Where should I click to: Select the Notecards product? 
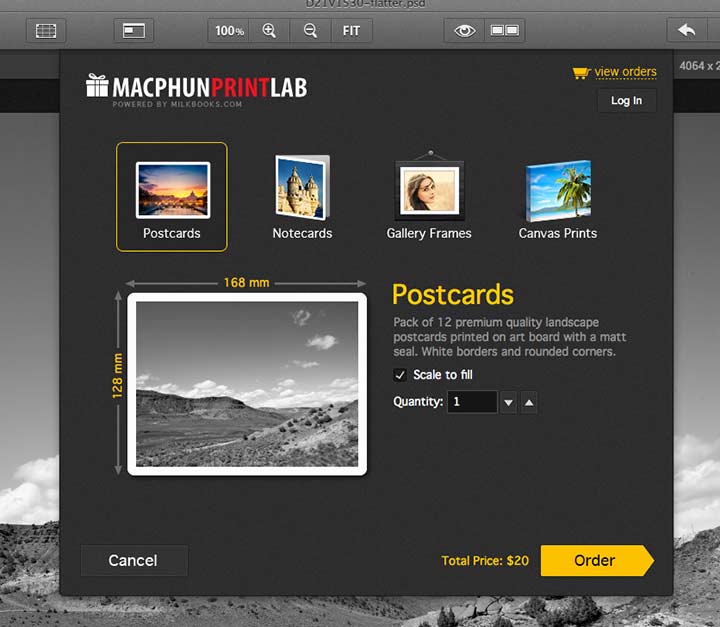[302, 197]
